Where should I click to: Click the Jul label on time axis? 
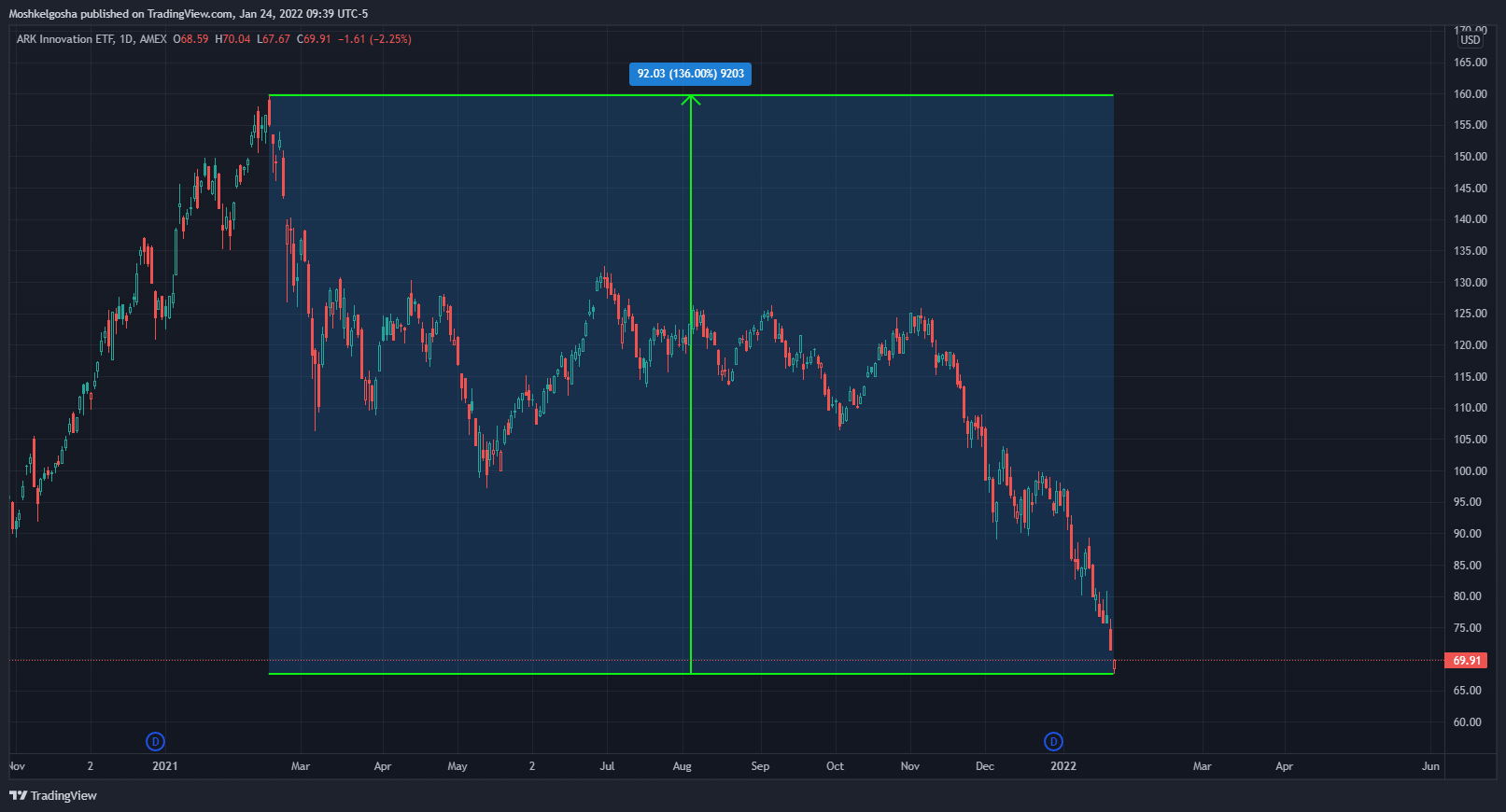coord(607,766)
